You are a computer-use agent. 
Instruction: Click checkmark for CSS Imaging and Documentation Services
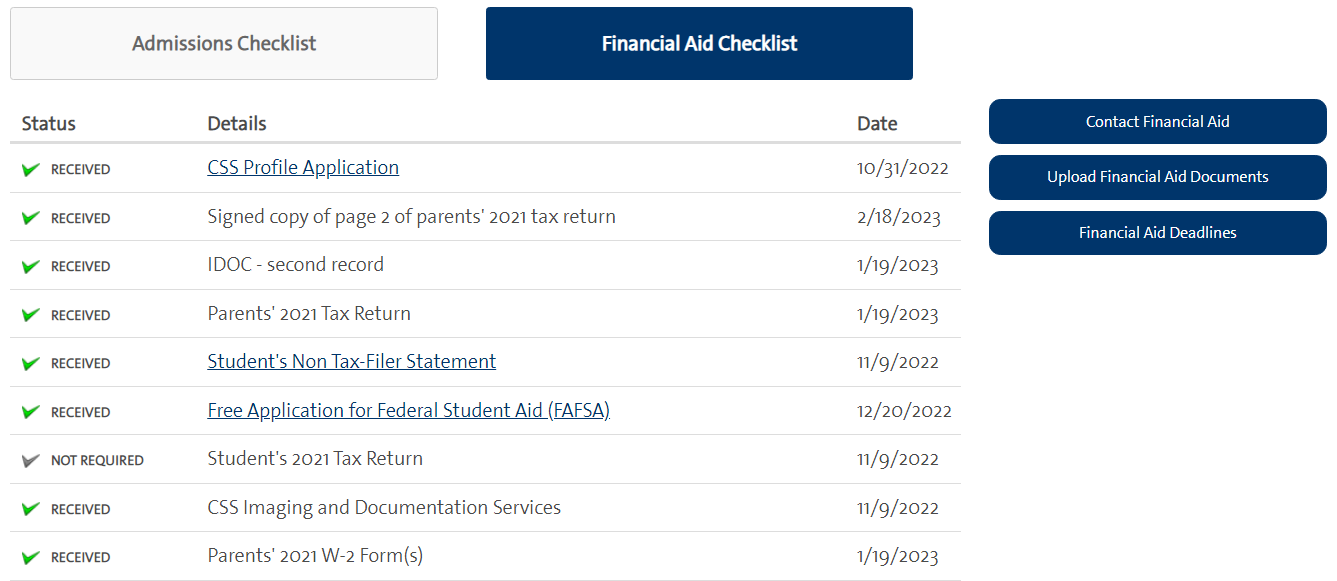(31, 509)
